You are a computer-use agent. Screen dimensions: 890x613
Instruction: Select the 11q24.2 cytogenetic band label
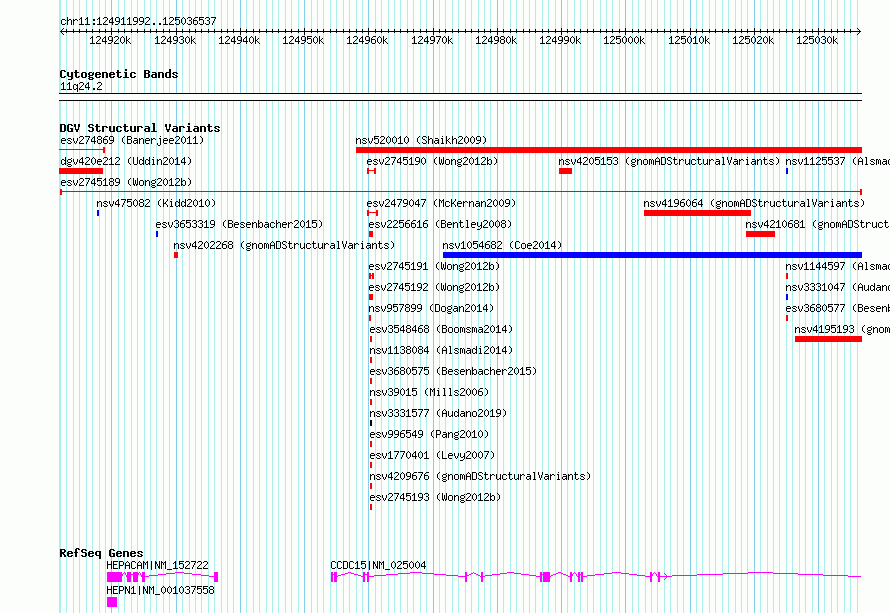(x=81, y=86)
